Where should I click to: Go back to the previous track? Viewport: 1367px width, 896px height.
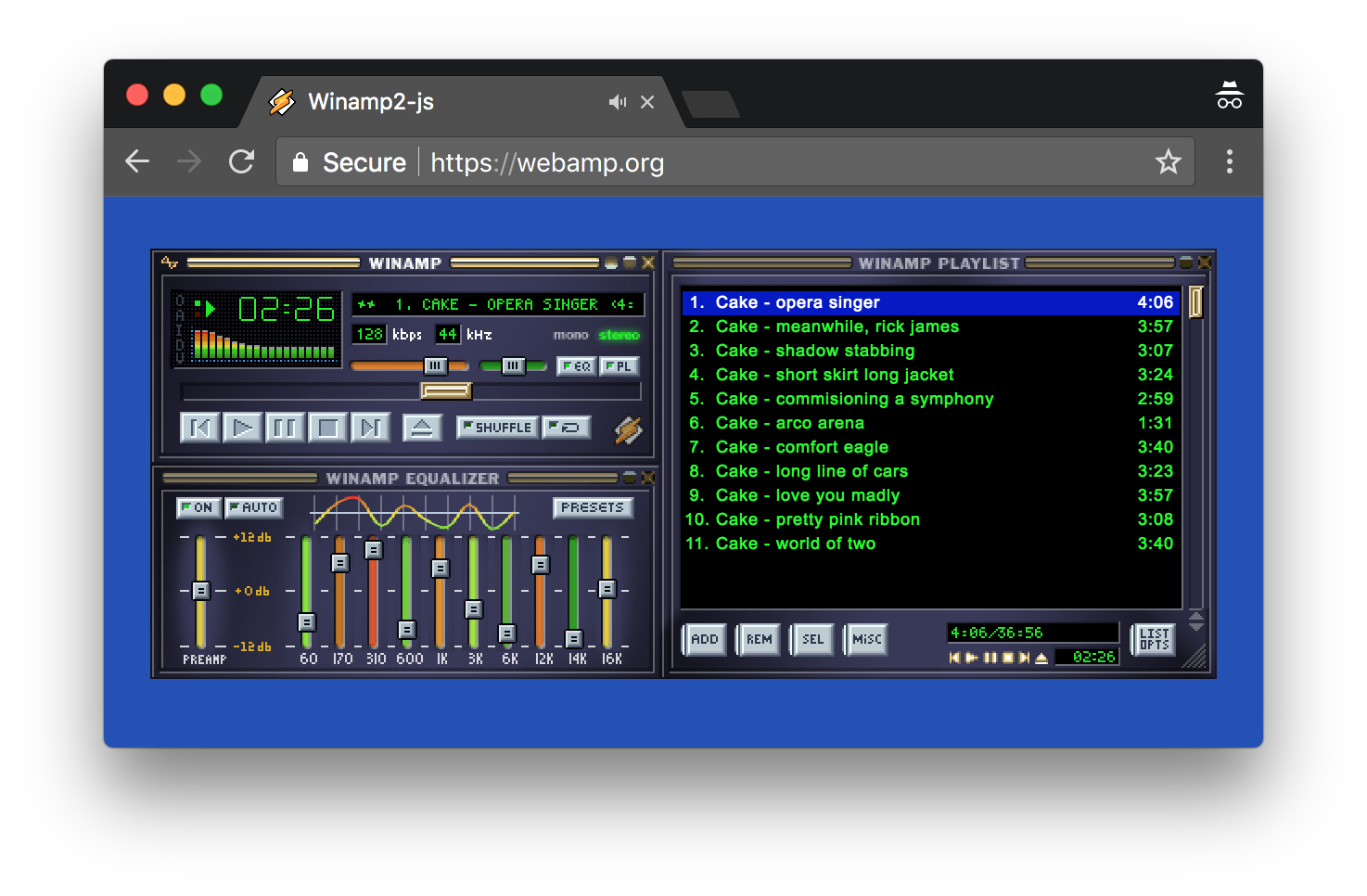click(199, 427)
